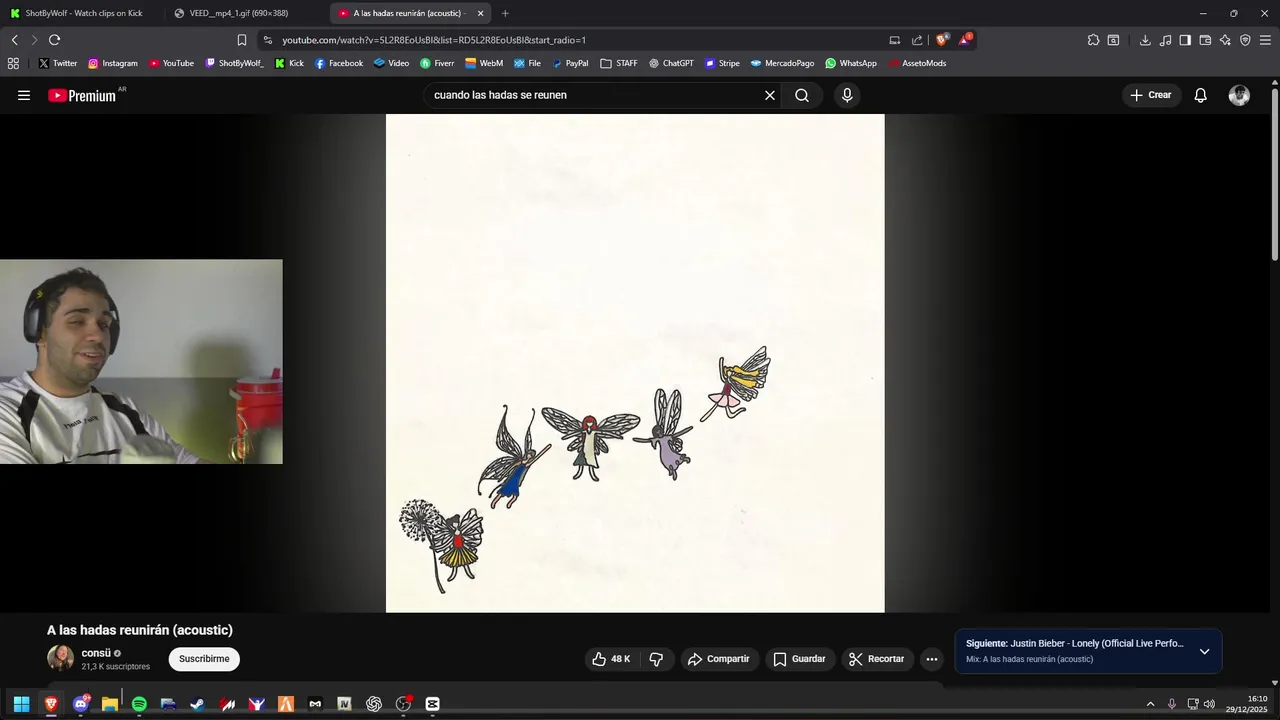Viewport: 1280px width, 720px height.
Task: Open the browser downloads arrow icon
Action: coord(1145,40)
